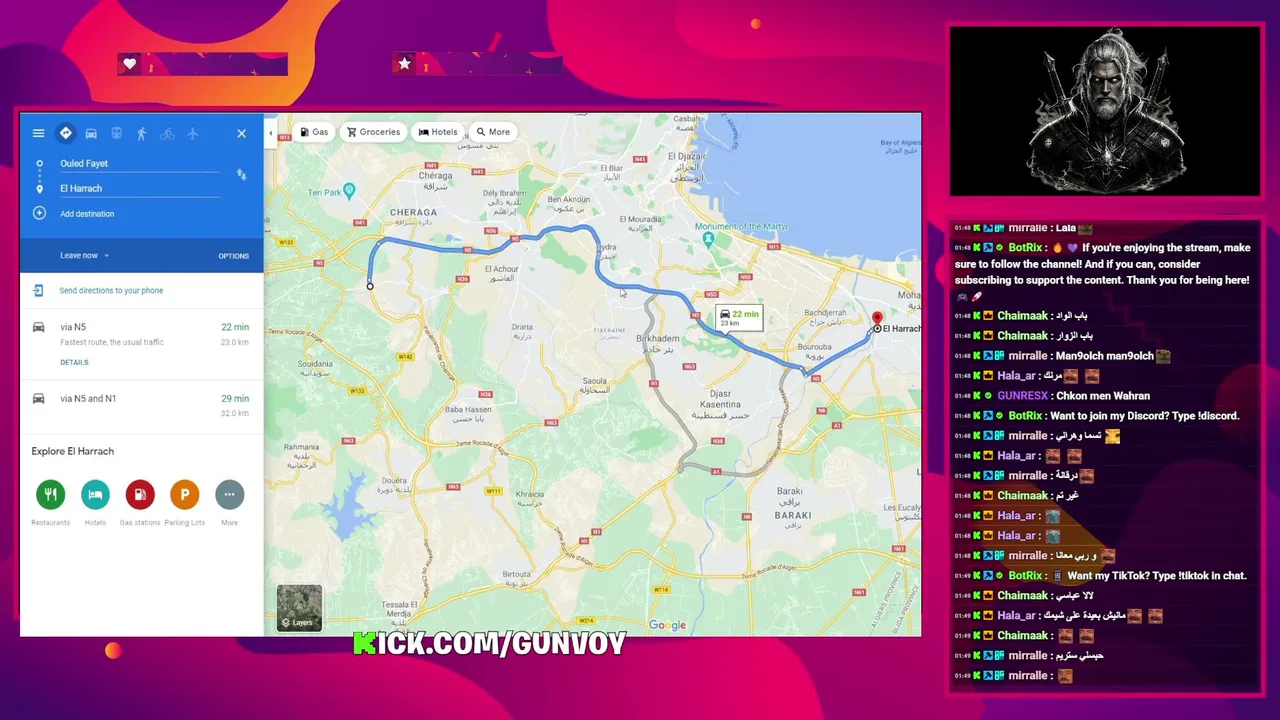The width and height of the screenshot is (1280, 720).
Task: Click the 23.0 km distance text
Action: pyautogui.click(x=235, y=342)
